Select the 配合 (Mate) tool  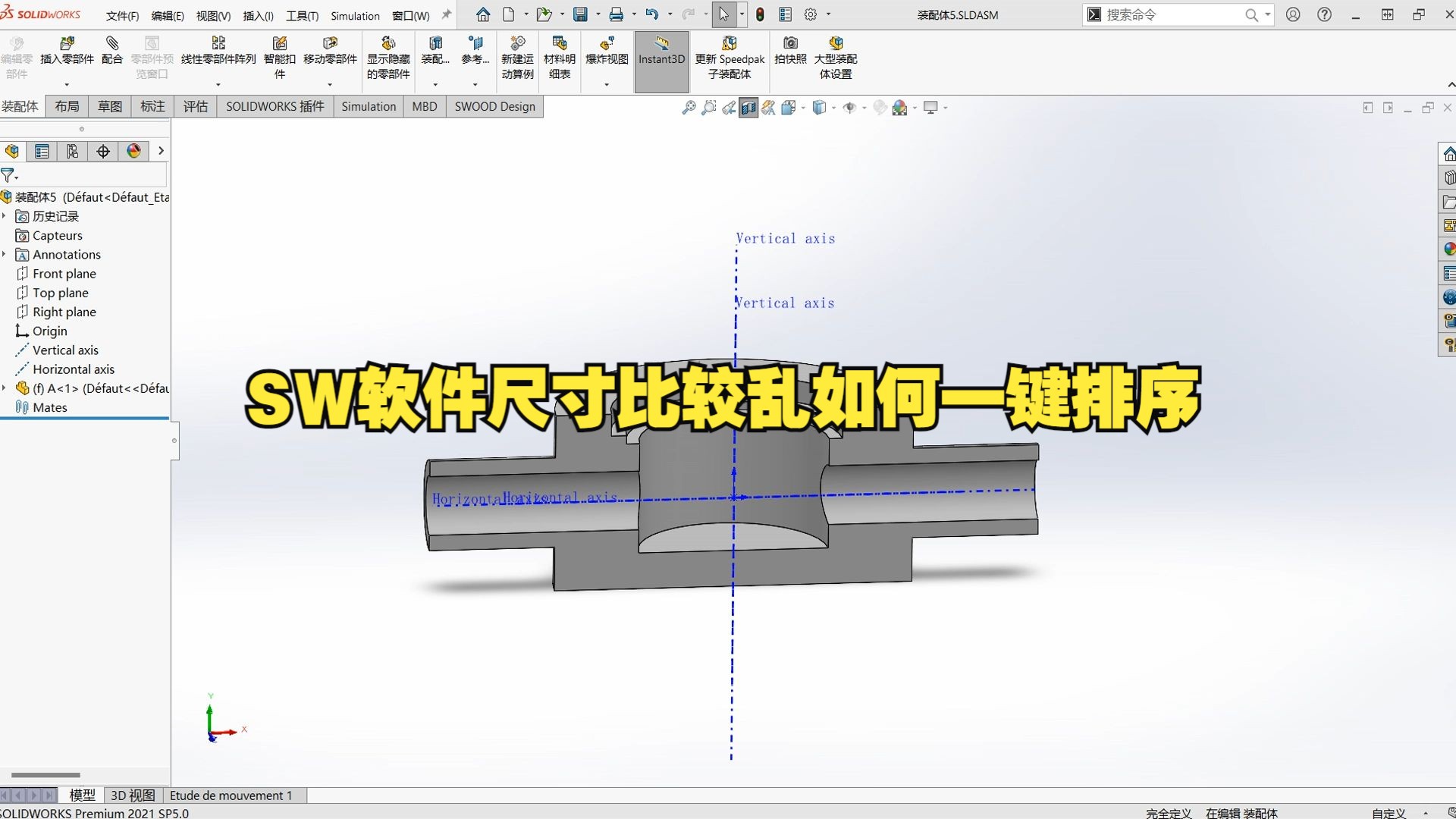tap(112, 53)
